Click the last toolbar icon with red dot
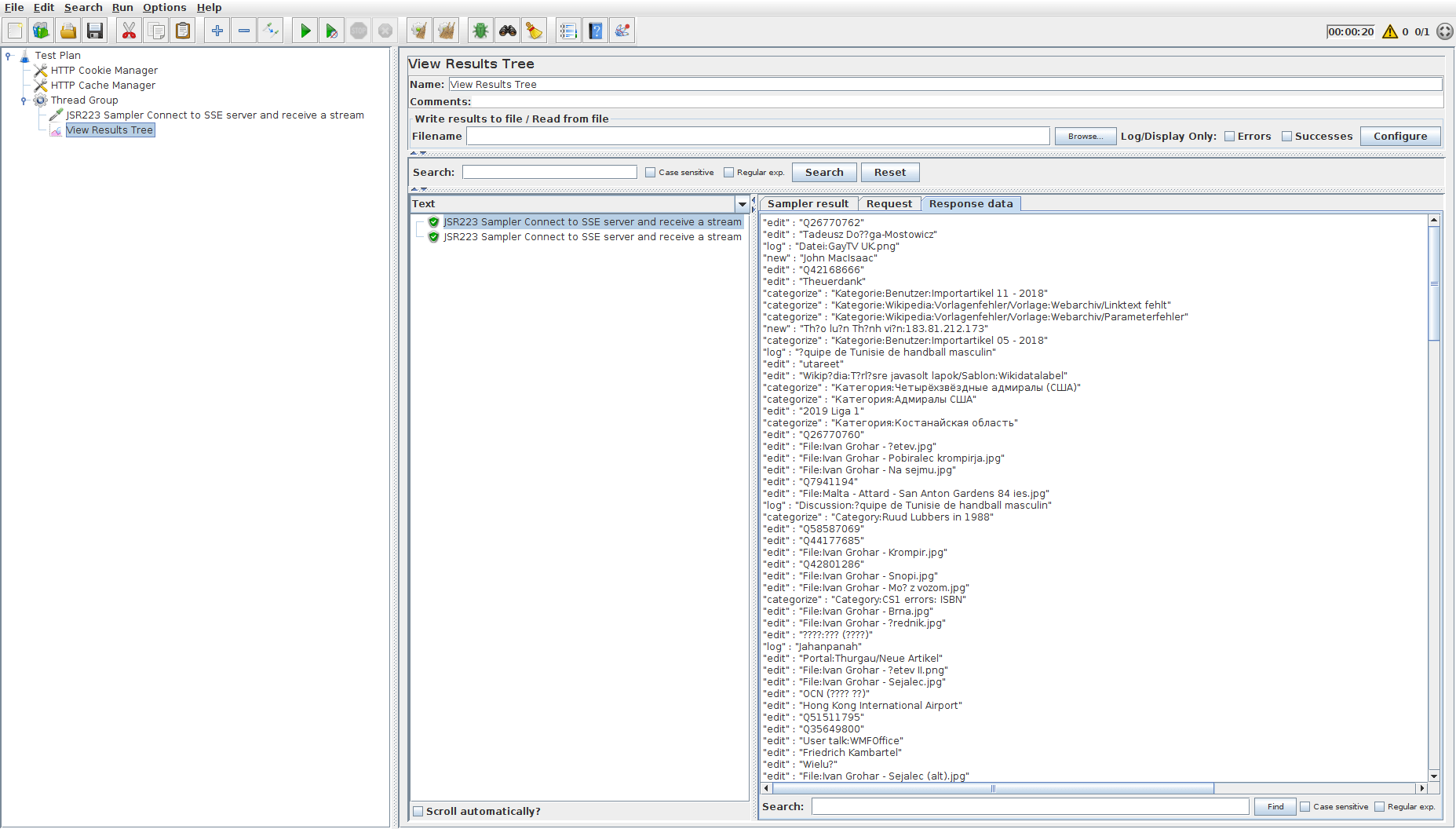This screenshot has height=829, width=1456. [x=622, y=31]
